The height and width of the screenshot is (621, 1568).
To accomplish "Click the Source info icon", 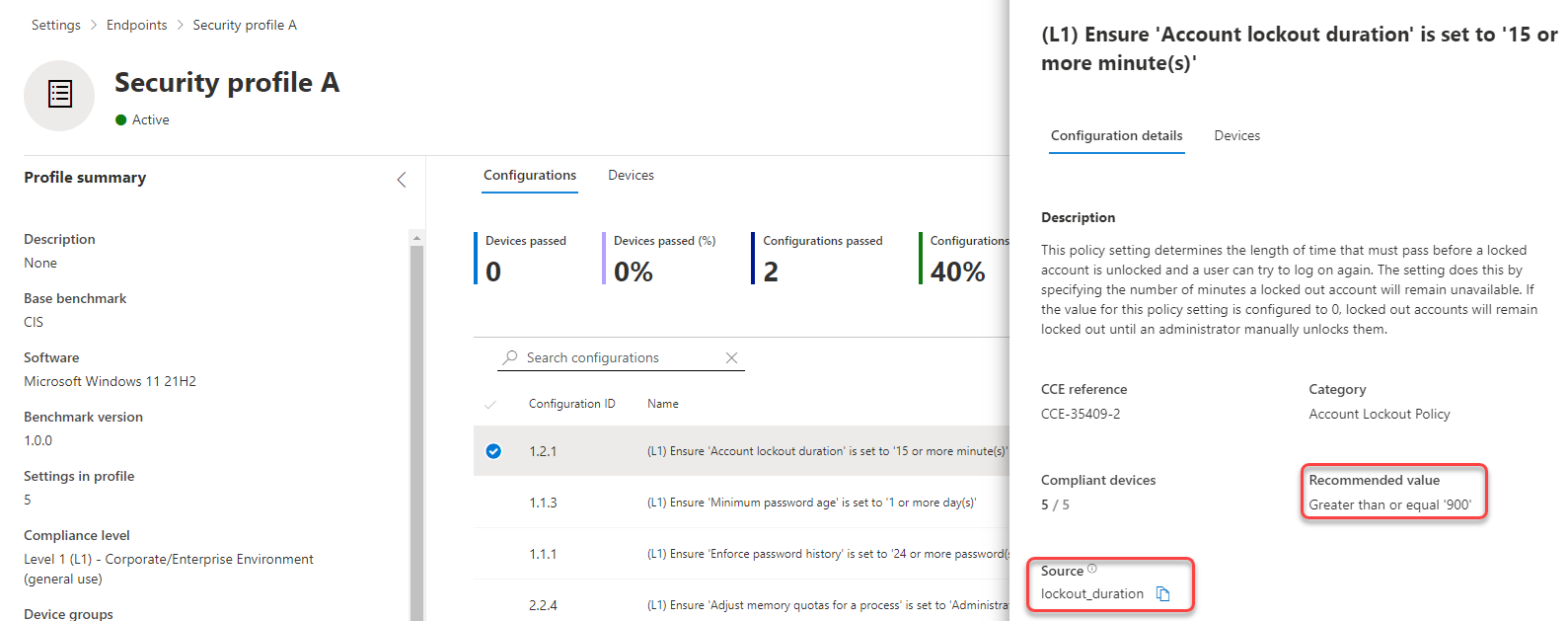I will pos(1091,569).
